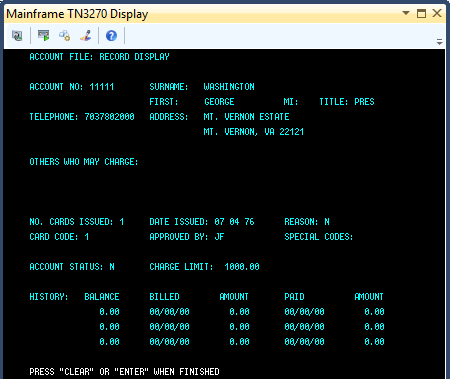Click the 'ACCOUNT FILE: RECORD DISPLAY' heading
Image resolution: width=450 pixels, height=379 pixels.
click(x=99, y=57)
